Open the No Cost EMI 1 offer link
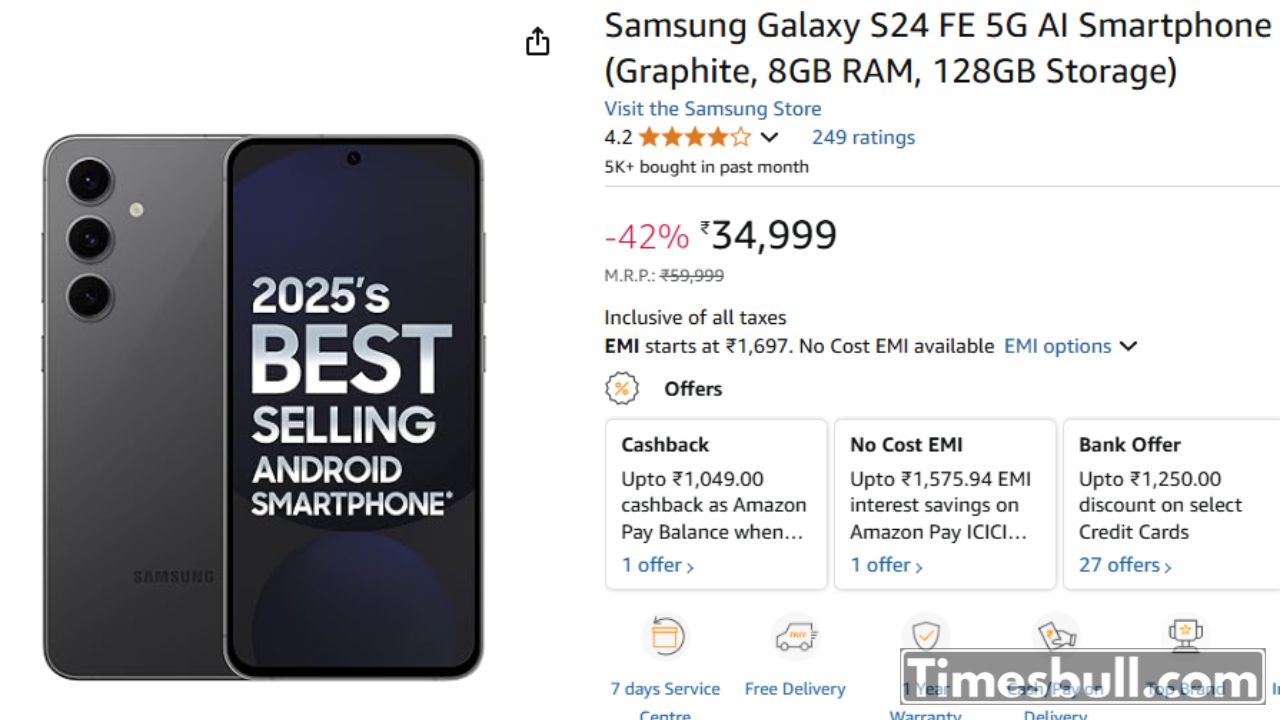Viewport: 1280px width, 720px height. coord(886,565)
